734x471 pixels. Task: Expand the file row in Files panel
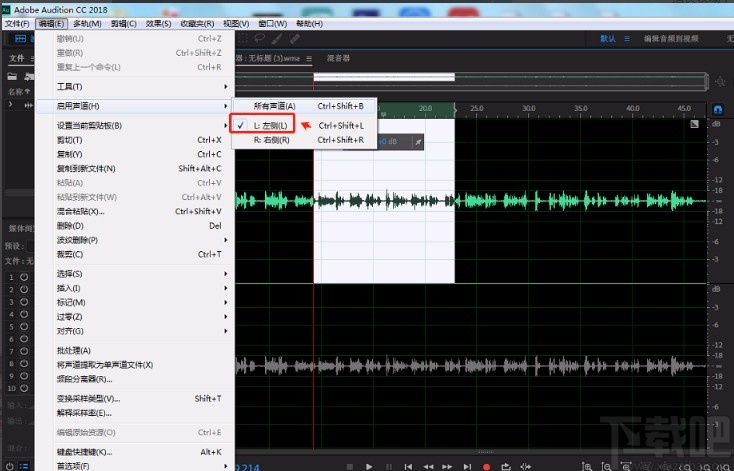point(10,105)
